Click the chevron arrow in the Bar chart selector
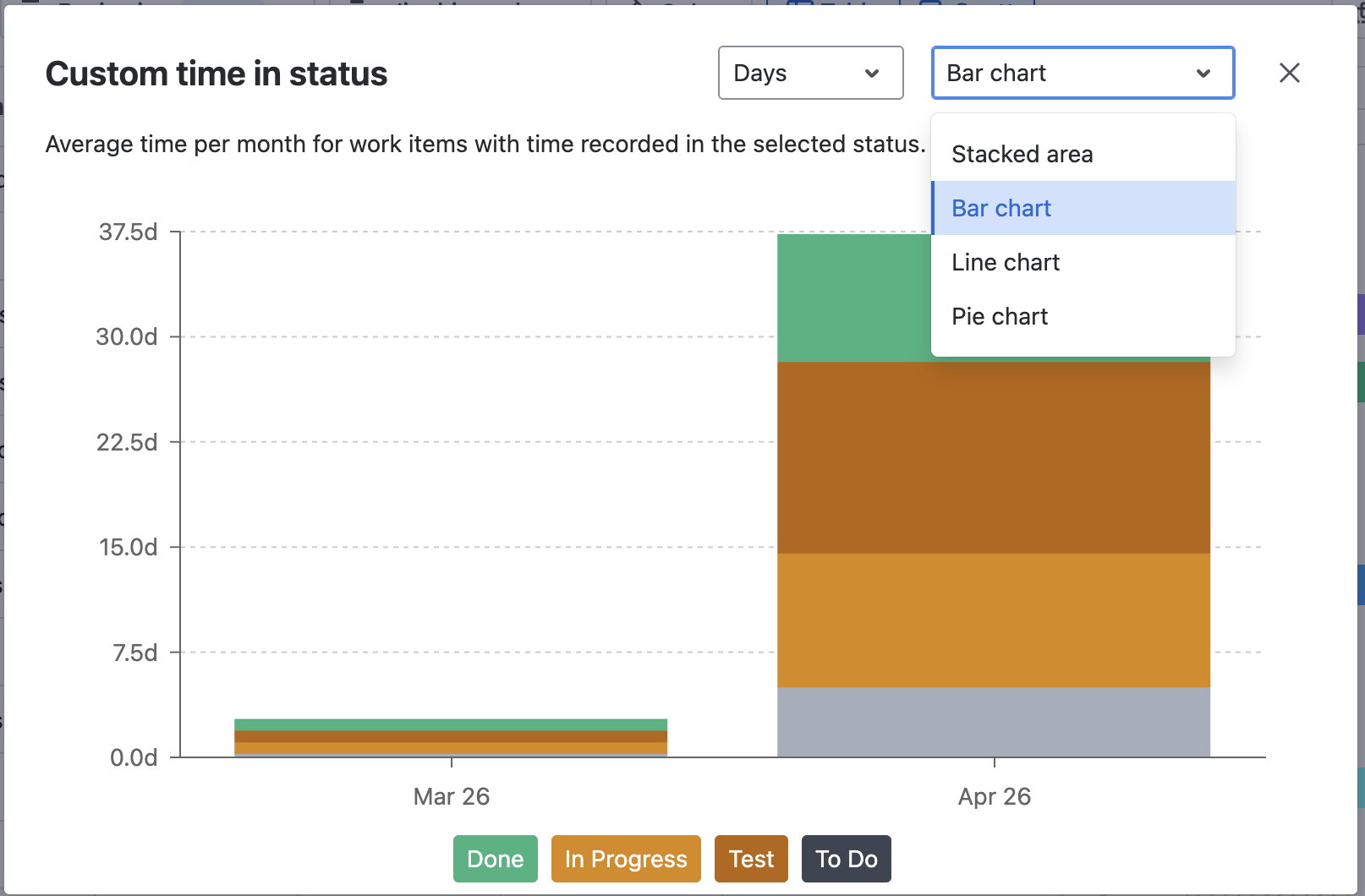 pyautogui.click(x=1203, y=74)
